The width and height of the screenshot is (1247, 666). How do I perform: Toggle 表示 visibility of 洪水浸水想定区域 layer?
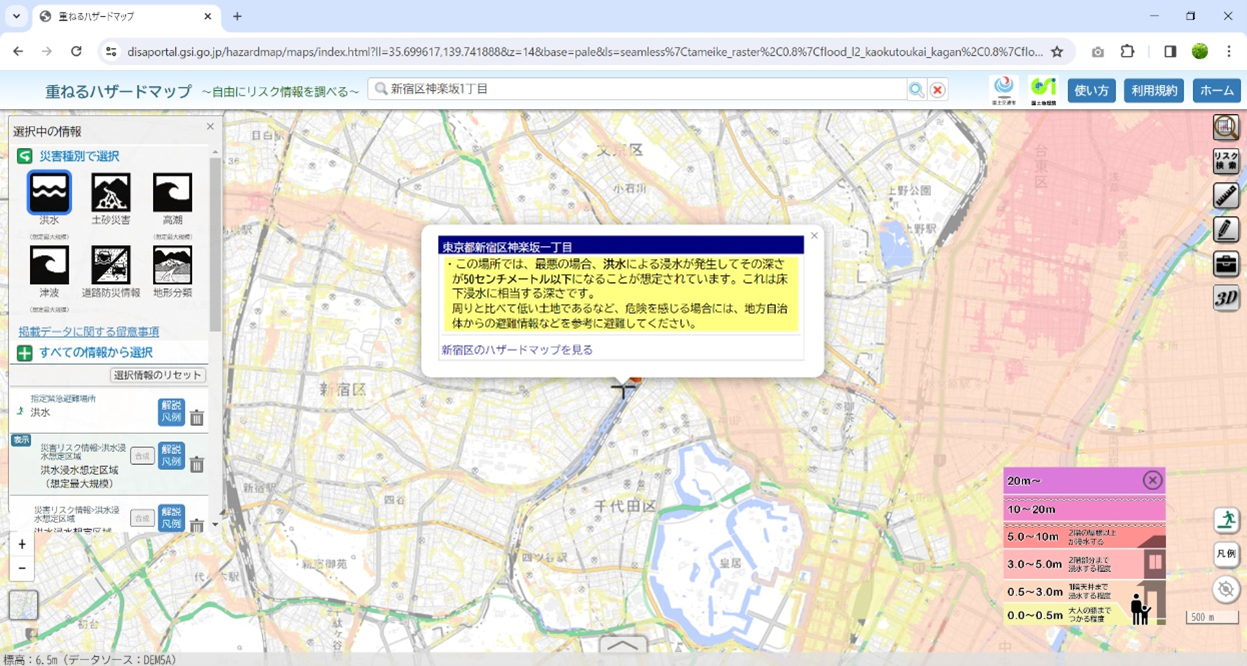click(21, 440)
